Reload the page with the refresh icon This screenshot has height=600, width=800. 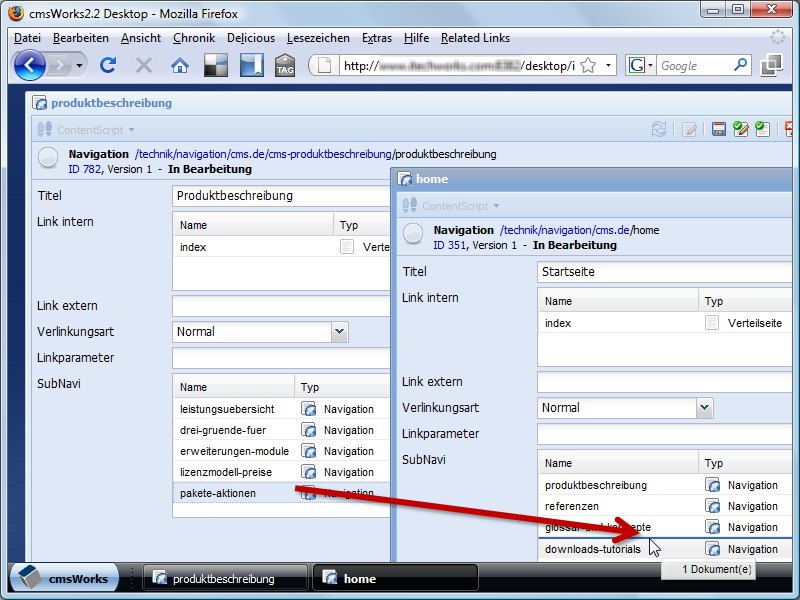click(x=108, y=65)
